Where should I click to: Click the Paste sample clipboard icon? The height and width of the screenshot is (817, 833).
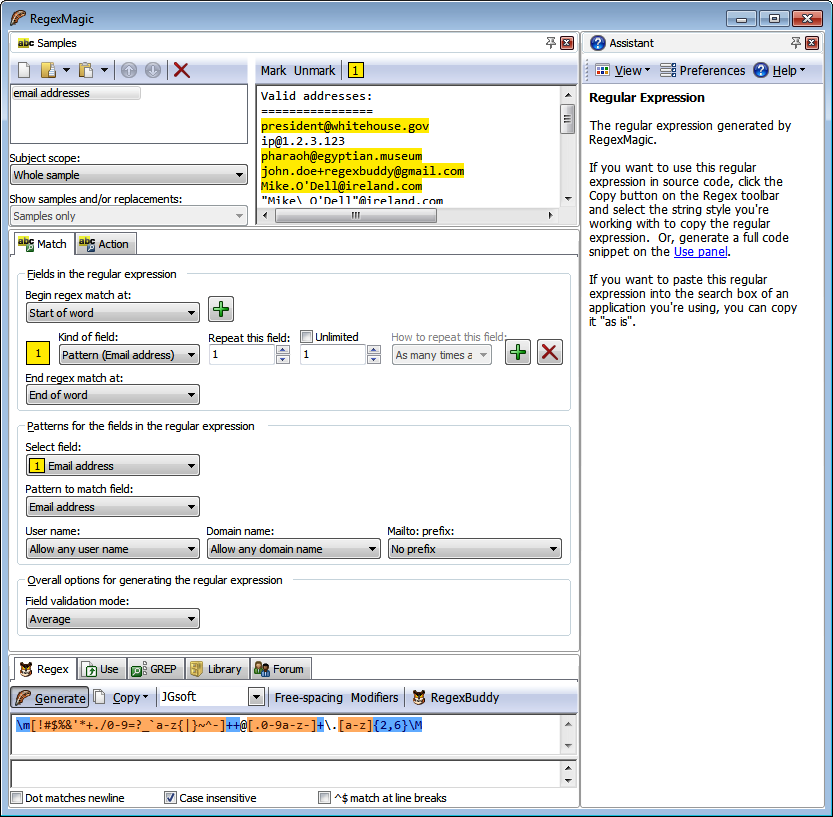pos(86,70)
